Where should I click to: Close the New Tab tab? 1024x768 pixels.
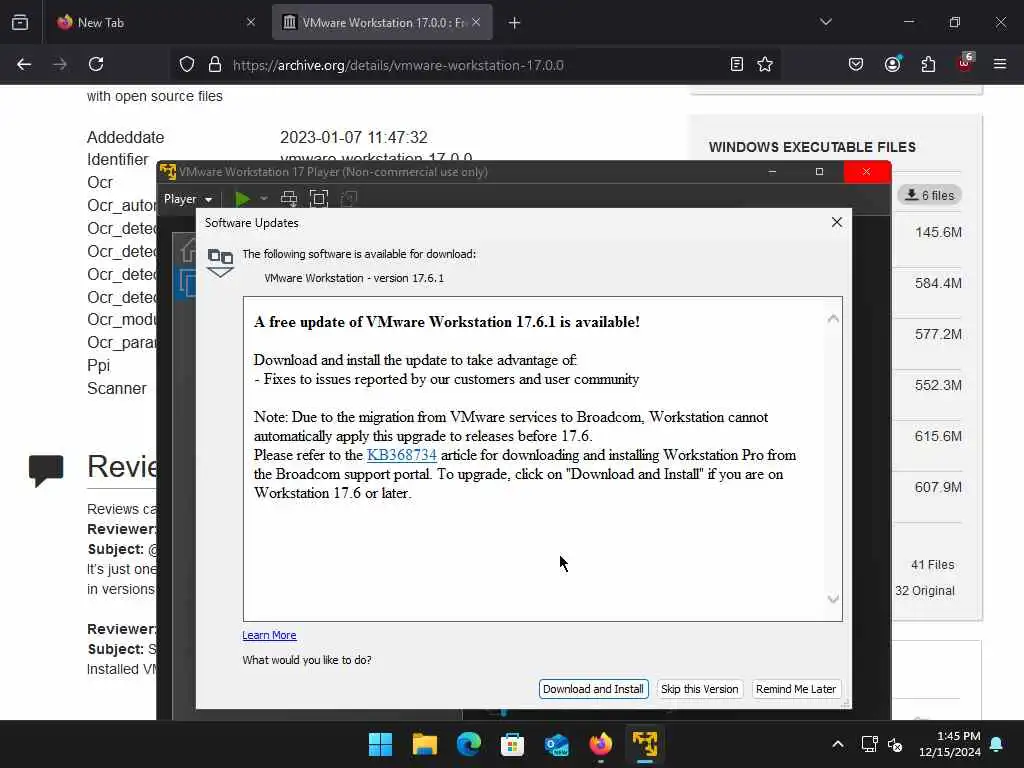tap(251, 22)
